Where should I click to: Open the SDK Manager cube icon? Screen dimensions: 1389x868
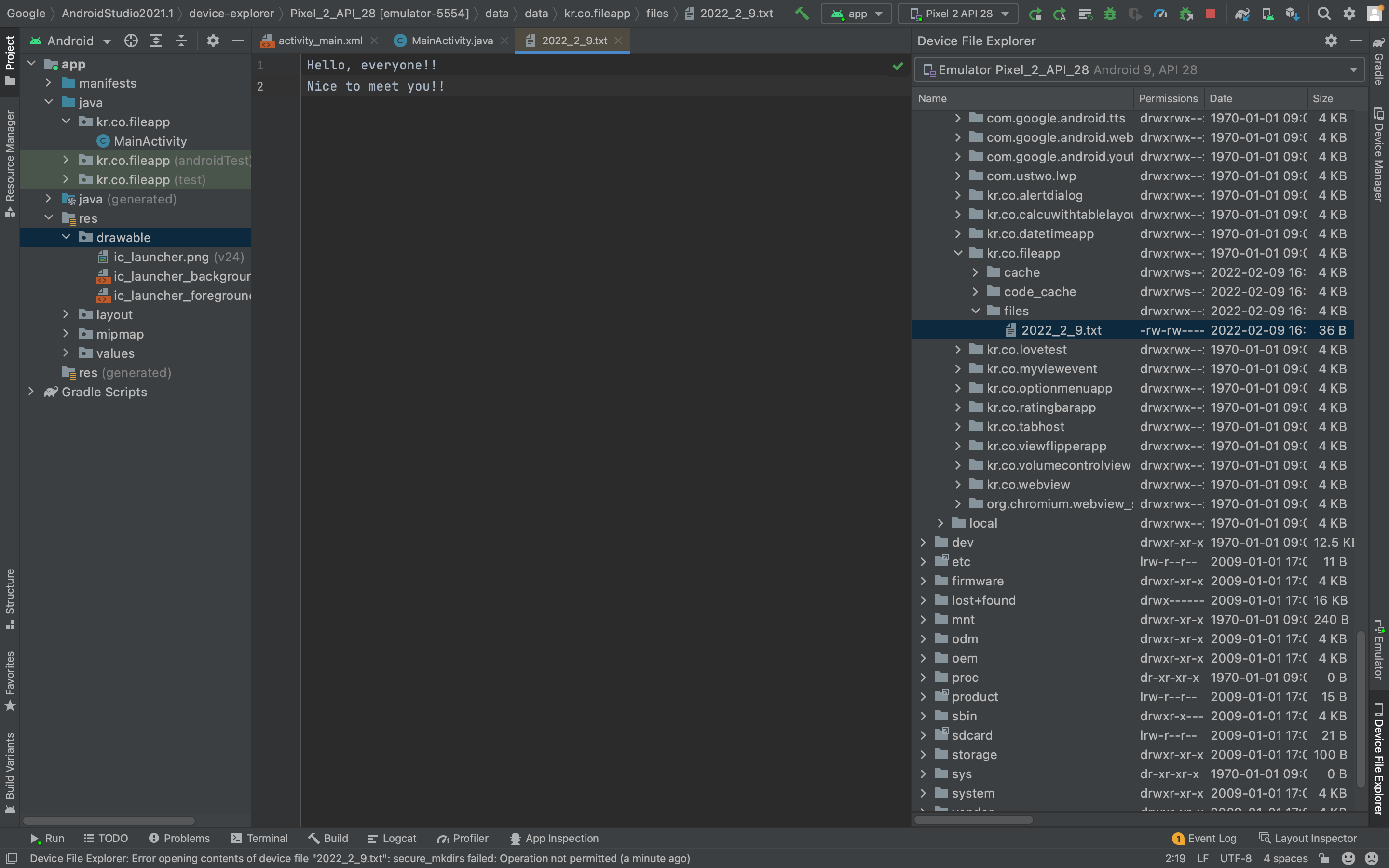tap(1292, 13)
